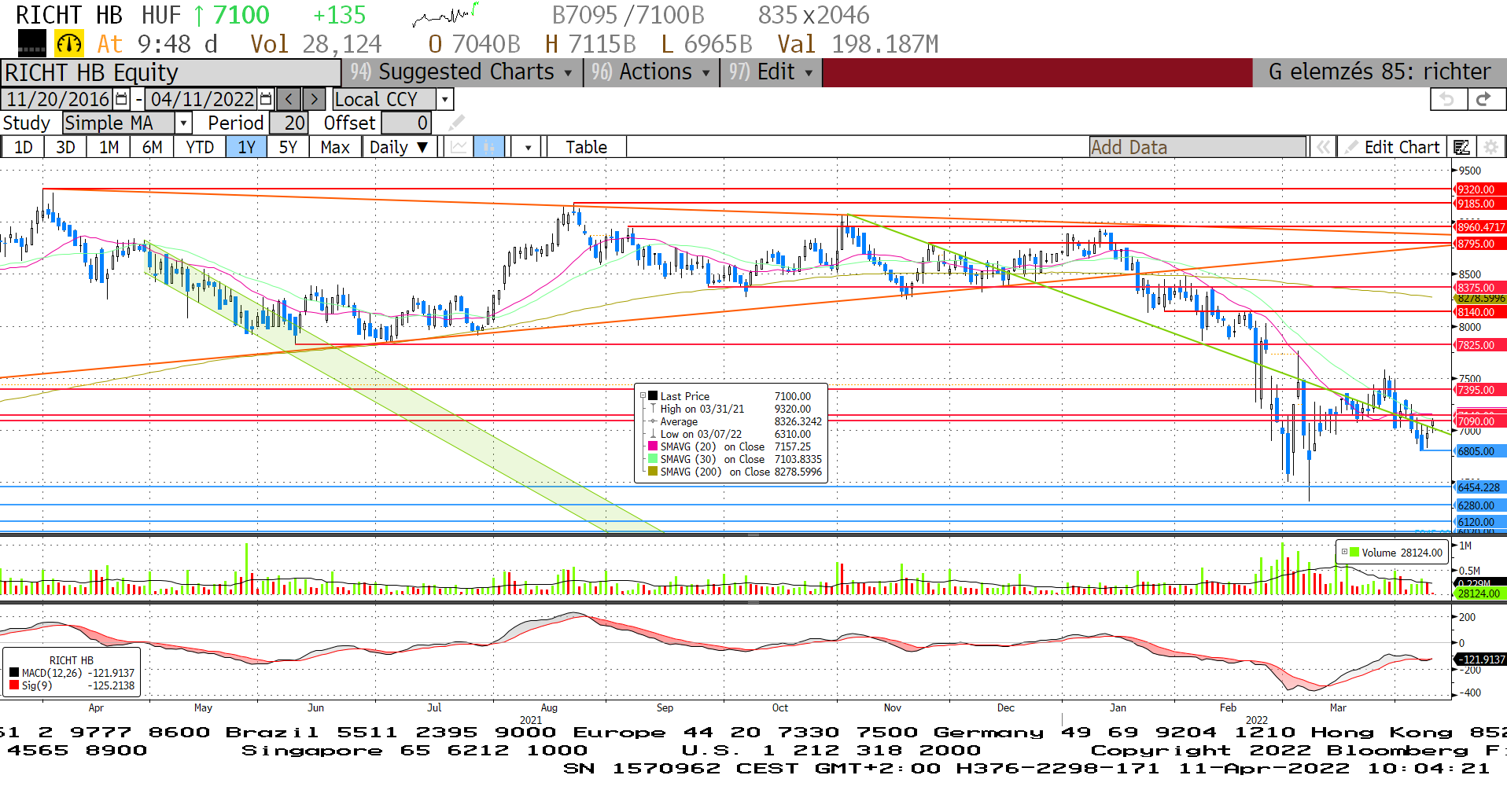
Task: Click the 6280.00 blue level label
Action: point(1480,505)
